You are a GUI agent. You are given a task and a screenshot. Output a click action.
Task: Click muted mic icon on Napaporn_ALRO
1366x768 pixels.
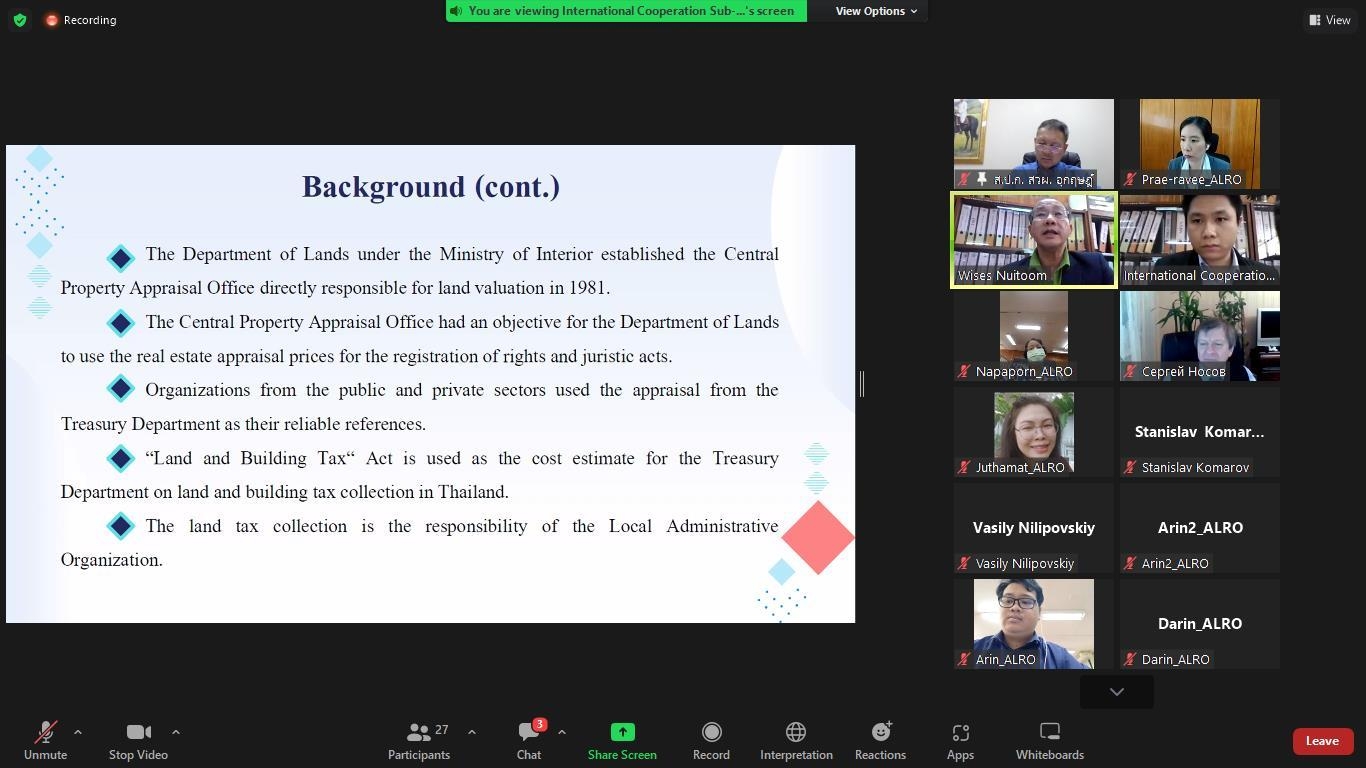(x=964, y=372)
